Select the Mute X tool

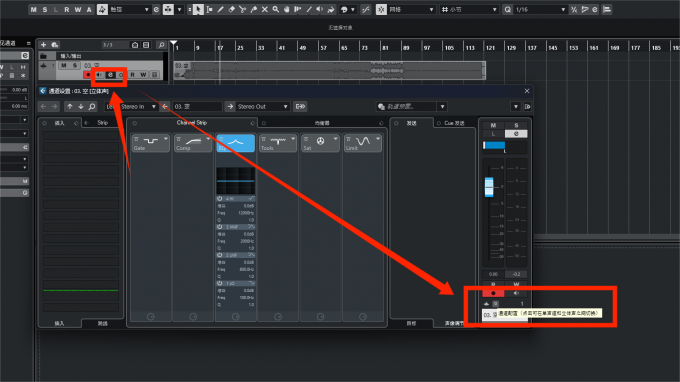pyautogui.click(x=265, y=9)
